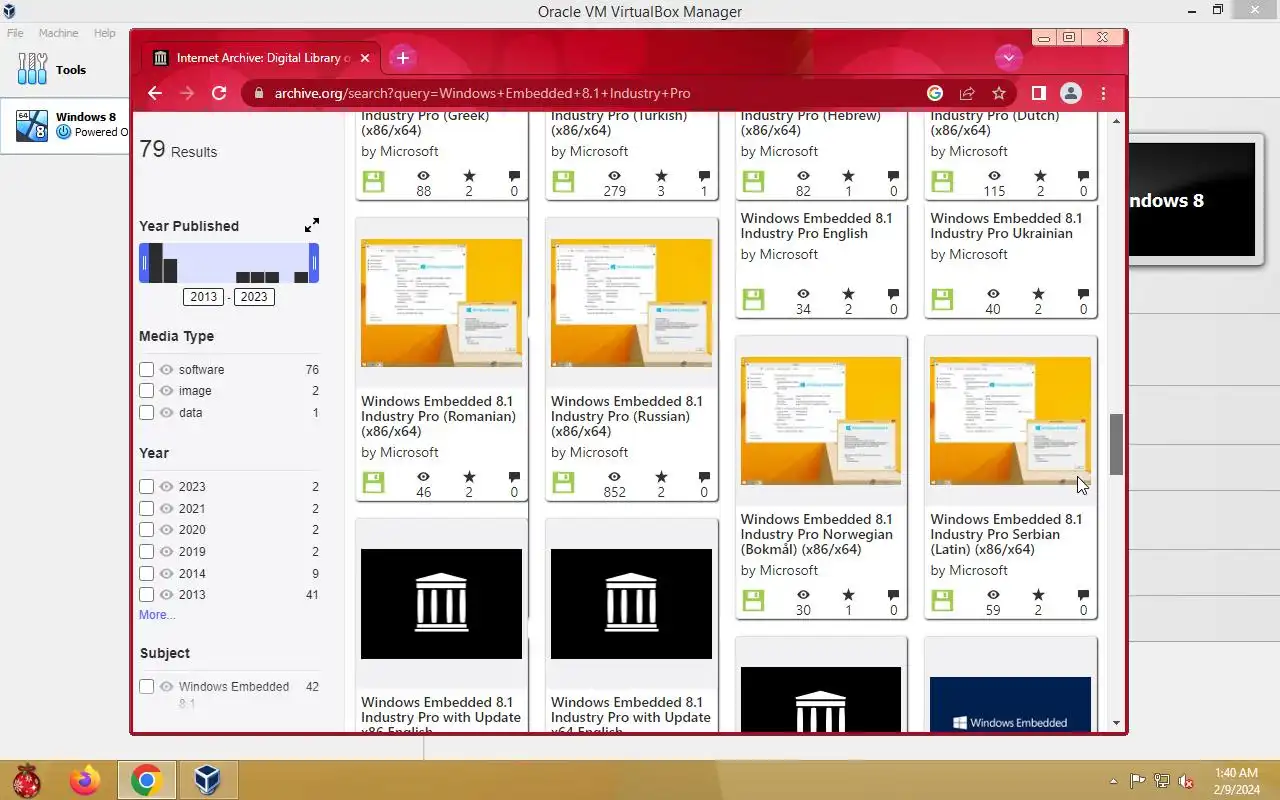Open a new browser tab
Viewport: 1280px width, 800px height.
(403, 58)
